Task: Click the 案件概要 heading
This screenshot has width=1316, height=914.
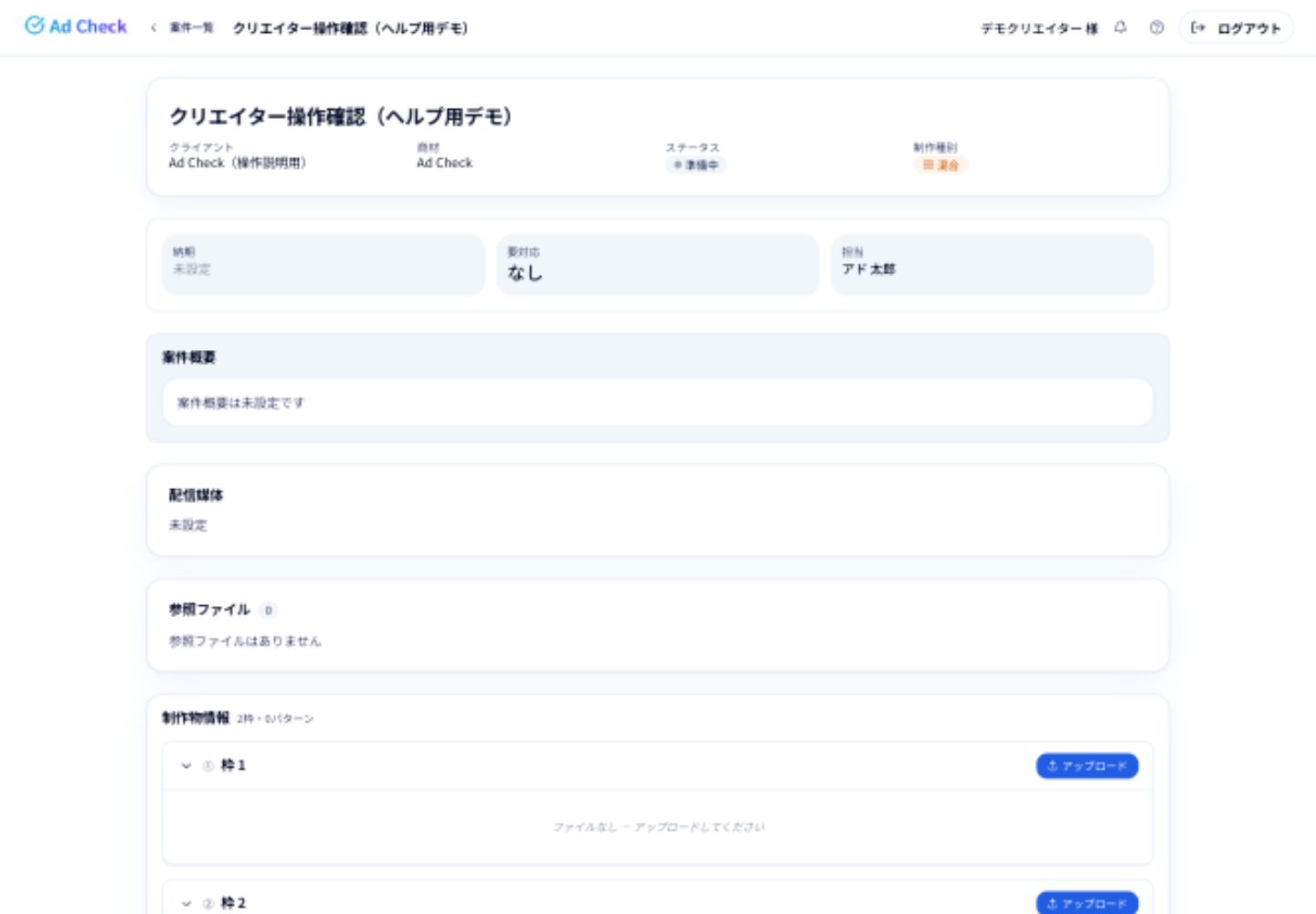Action: point(189,357)
